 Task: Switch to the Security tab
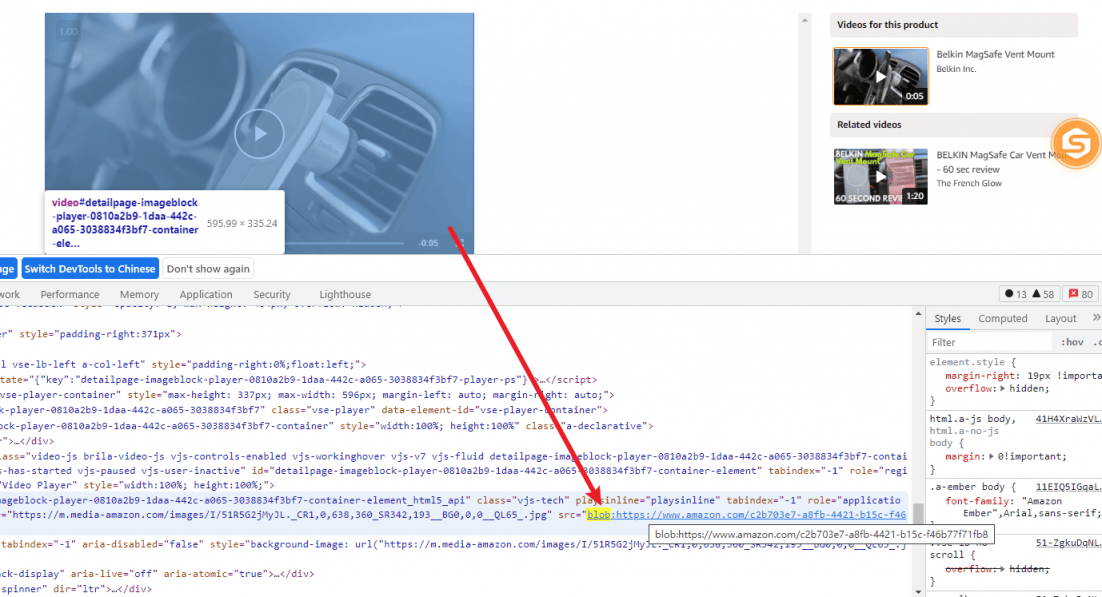point(272,295)
